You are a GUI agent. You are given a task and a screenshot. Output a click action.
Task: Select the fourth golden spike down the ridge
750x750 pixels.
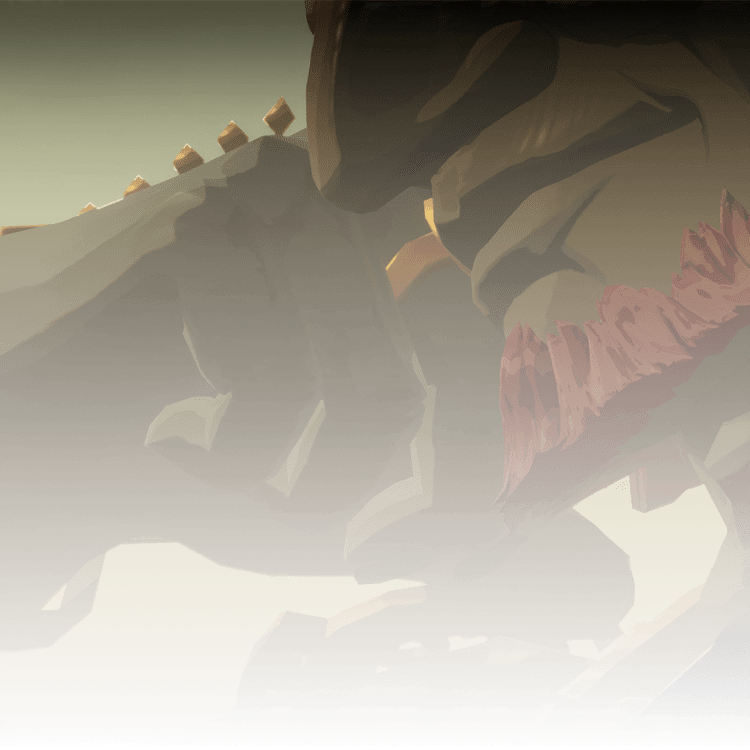click(137, 185)
